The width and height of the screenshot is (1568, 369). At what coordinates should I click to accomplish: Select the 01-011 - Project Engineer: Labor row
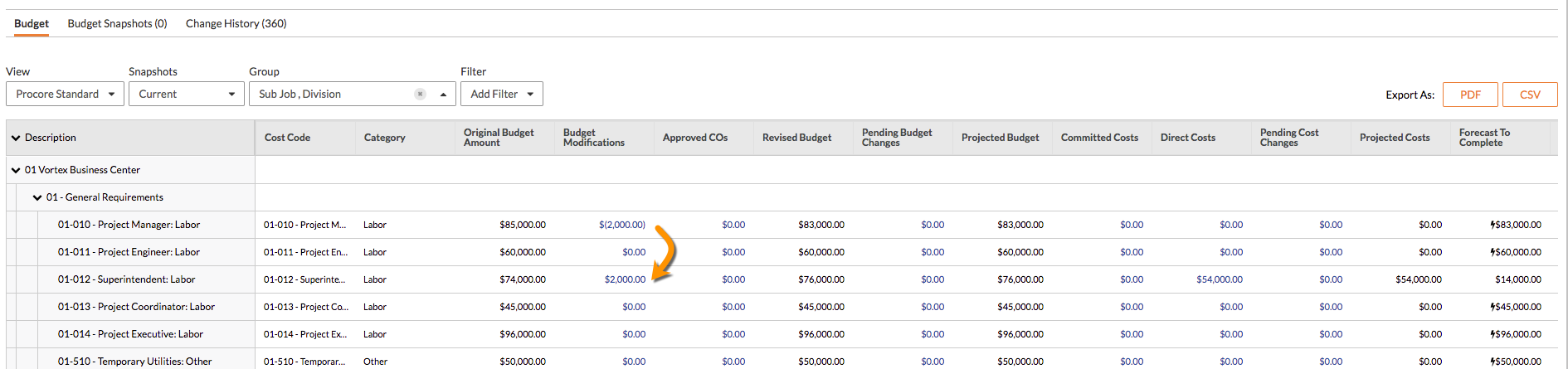pos(129,252)
